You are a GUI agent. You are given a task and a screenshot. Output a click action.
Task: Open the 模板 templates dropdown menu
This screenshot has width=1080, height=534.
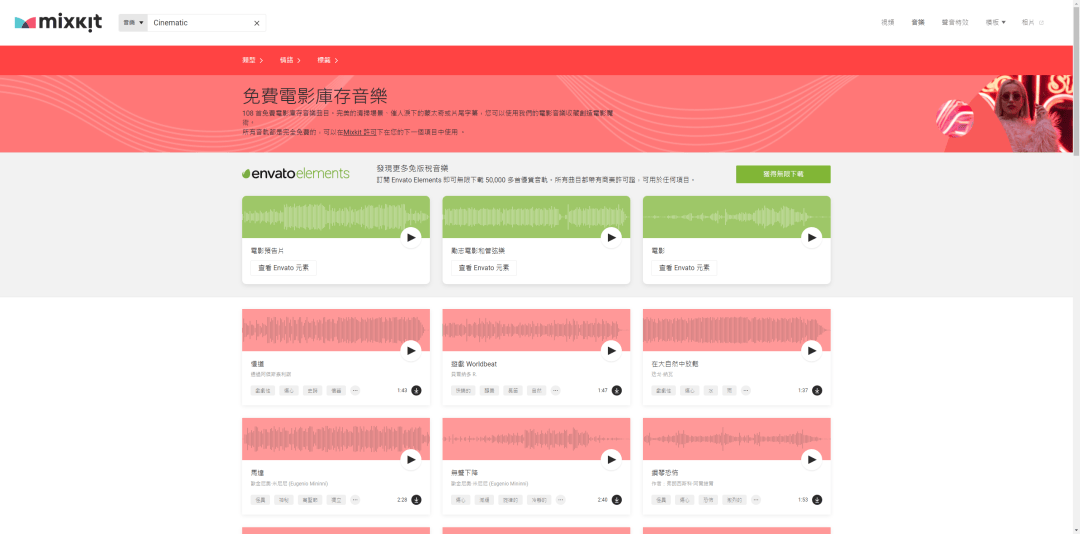995,23
